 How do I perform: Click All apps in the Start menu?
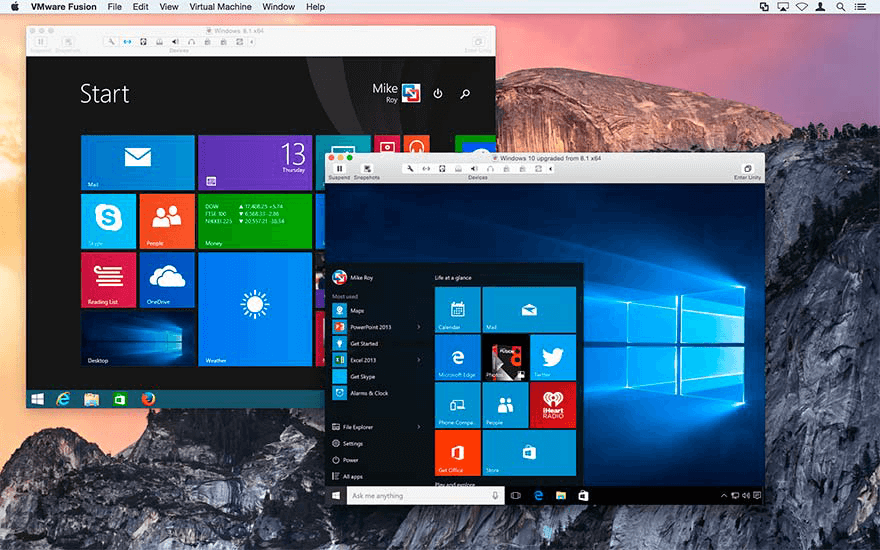pyautogui.click(x=352, y=476)
